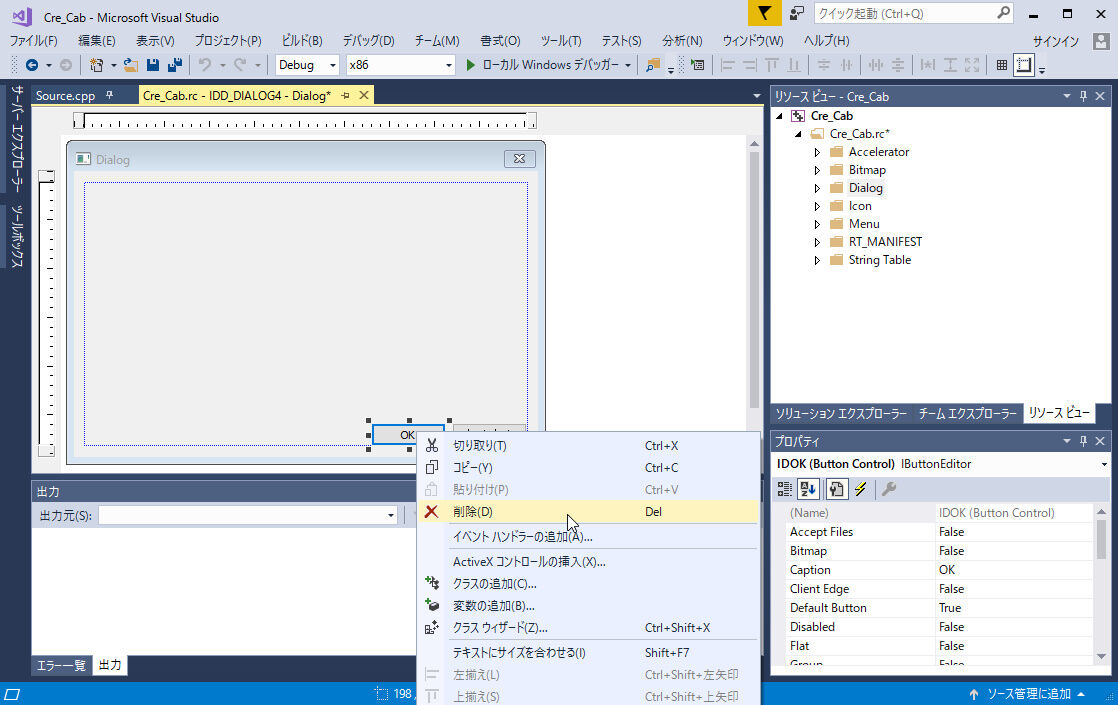Click the undo arrow icon
This screenshot has width=1118, height=705.
205,65
